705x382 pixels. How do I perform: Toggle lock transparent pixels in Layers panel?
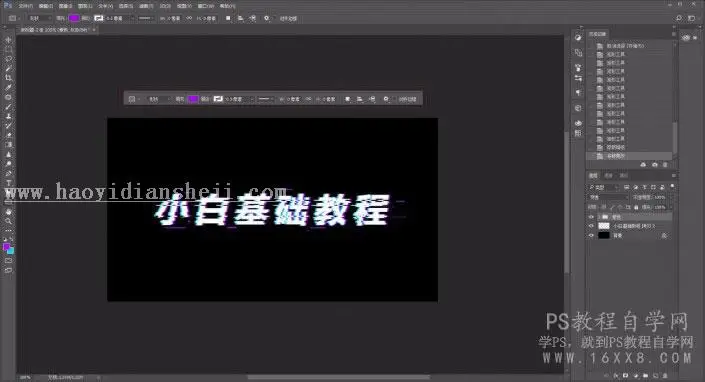point(604,207)
